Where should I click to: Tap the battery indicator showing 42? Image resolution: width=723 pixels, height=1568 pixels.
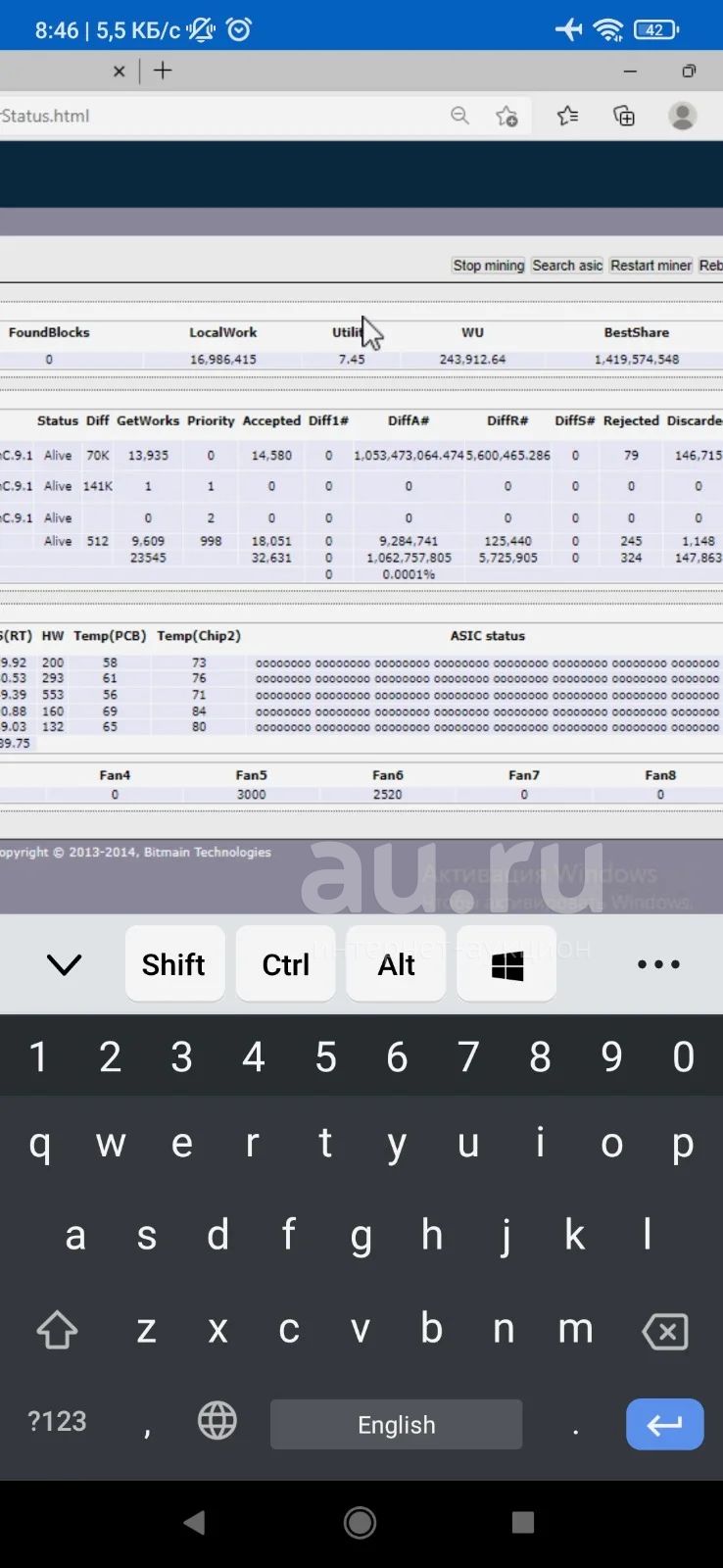(655, 29)
